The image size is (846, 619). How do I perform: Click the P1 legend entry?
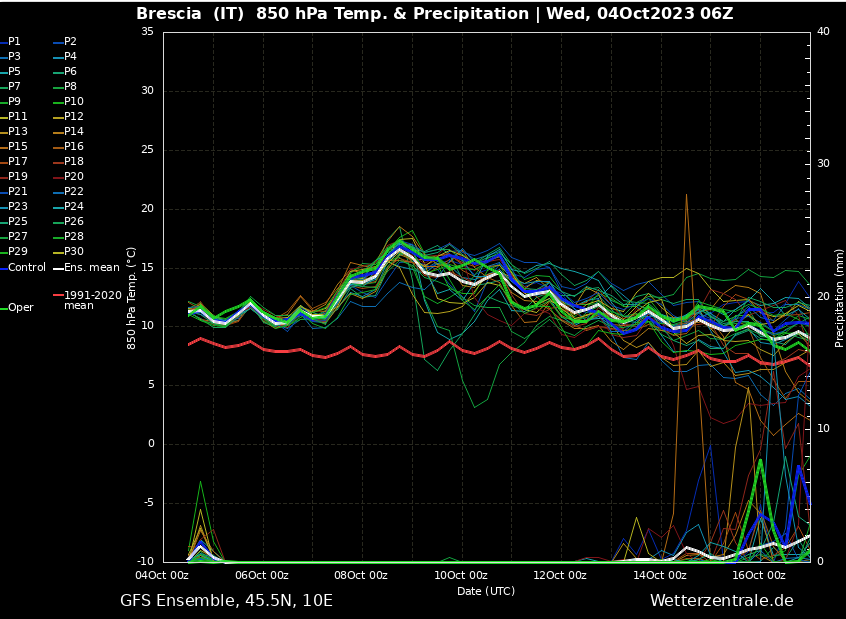10,42
